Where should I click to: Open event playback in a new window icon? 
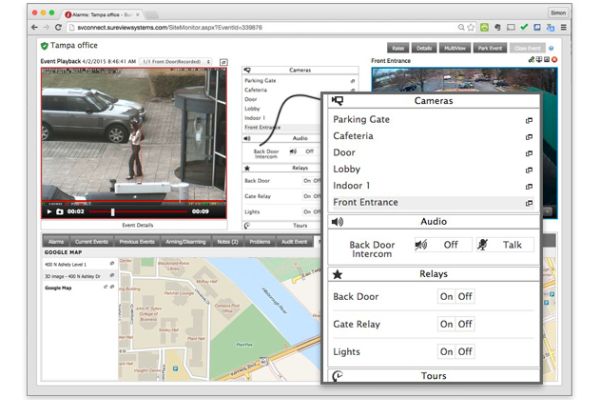point(223,62)
